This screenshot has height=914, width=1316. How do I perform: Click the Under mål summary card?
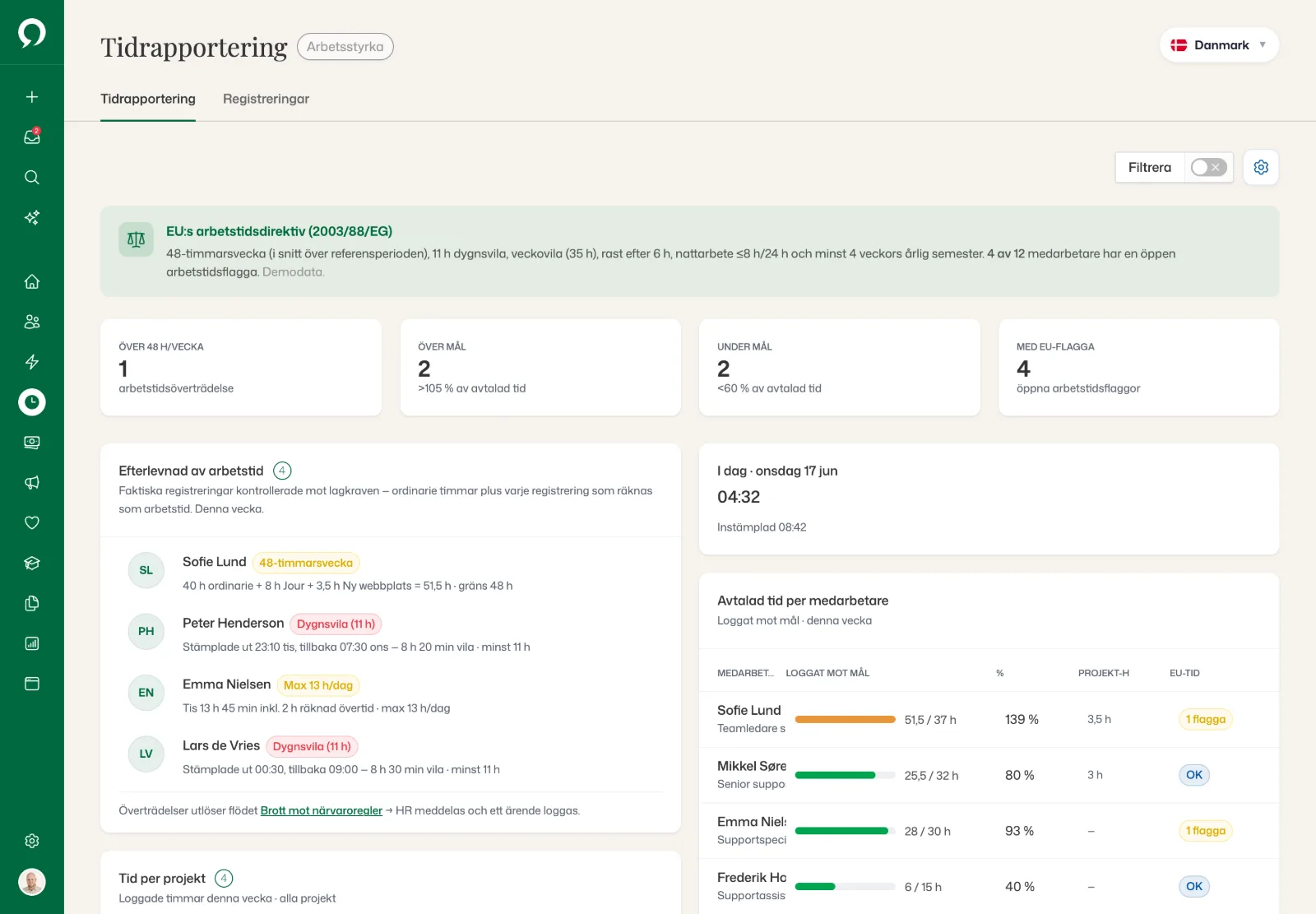[x=840, y=368]
